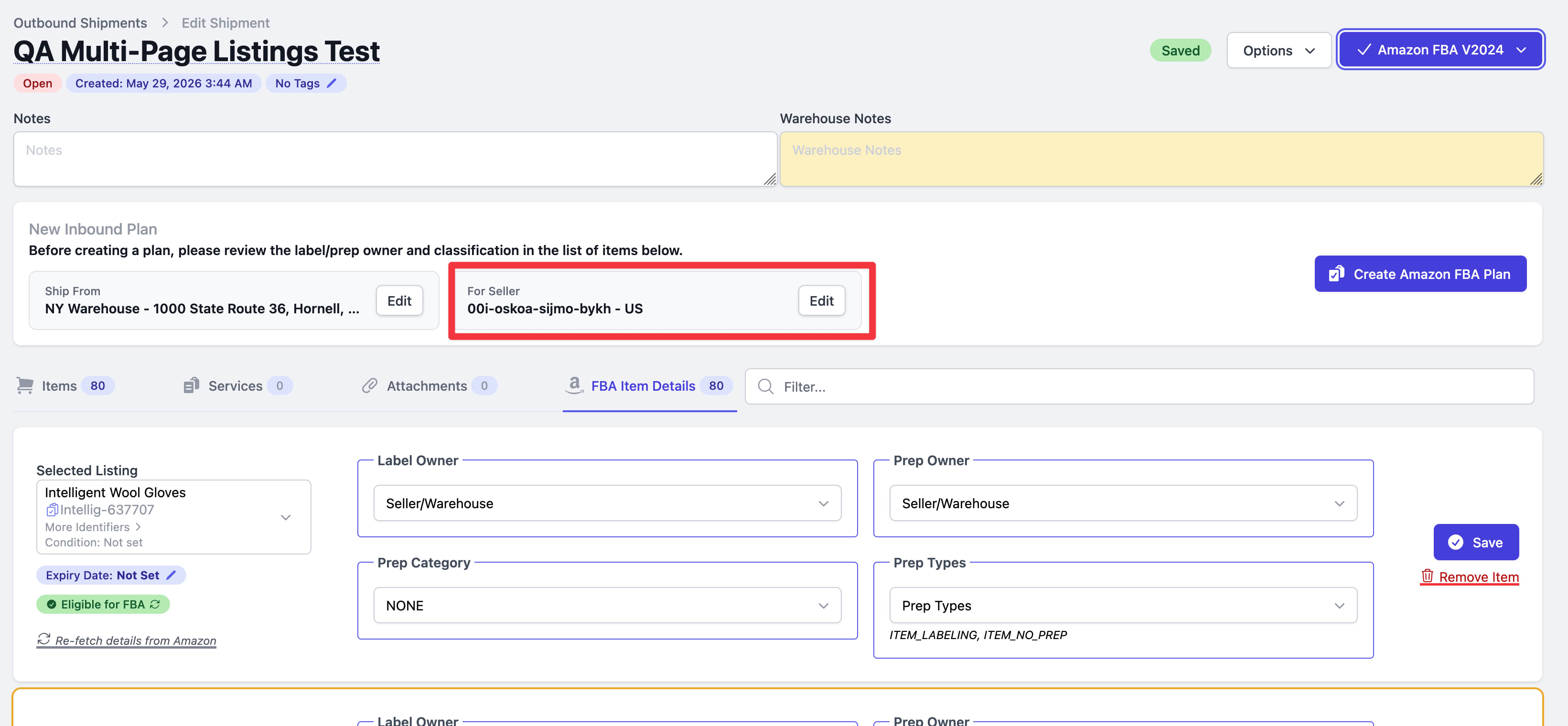This screenshot has width=1568, height=726.
Task: Click the refresh icon in Eligible for FBA badge
Action: click(155, 604)
